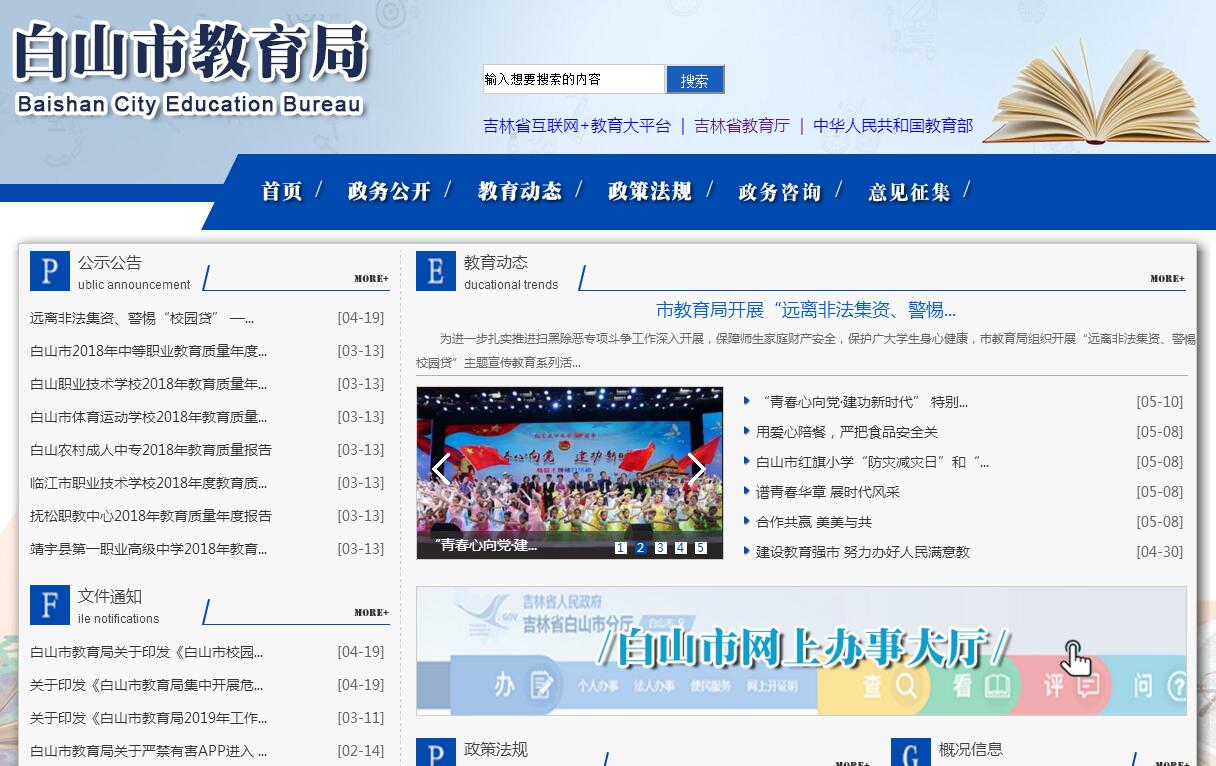Switch to carousel slide 3
The height and width of the screenshot is (766, 1216).
(660, 548)
